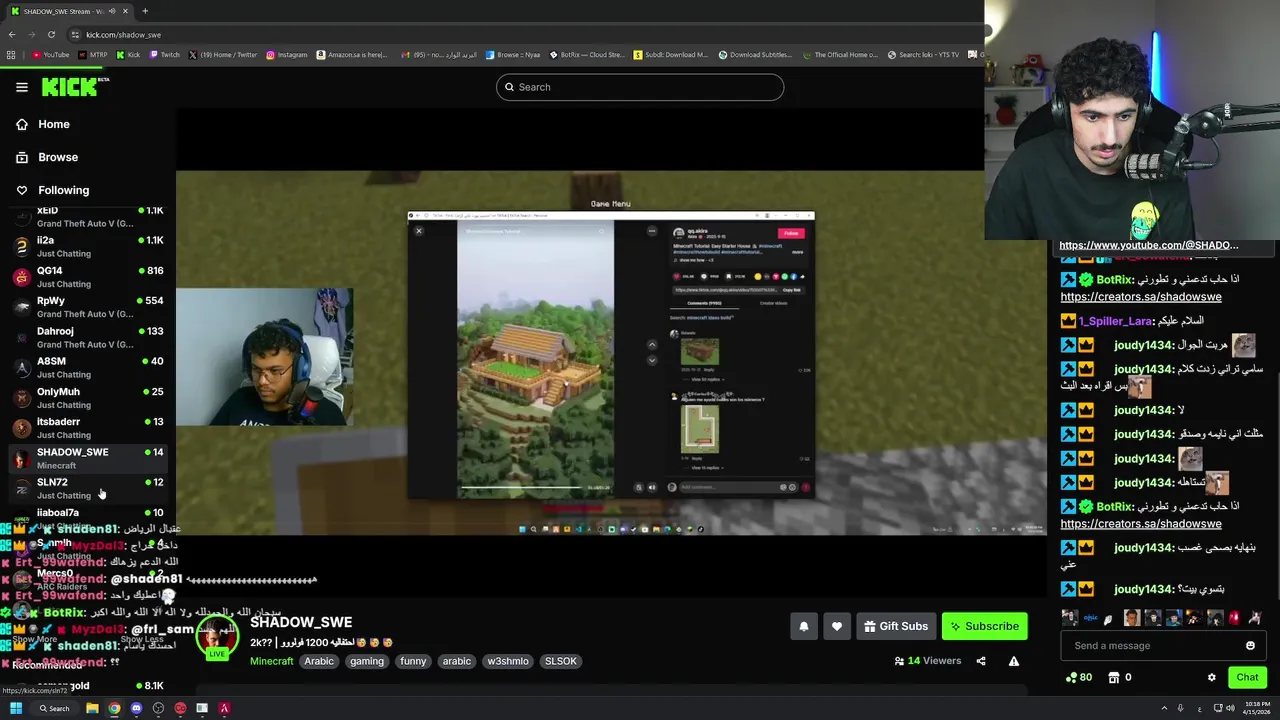
Task: Open the Home / Twitter bookmark
Action: (x=222, y=55)
